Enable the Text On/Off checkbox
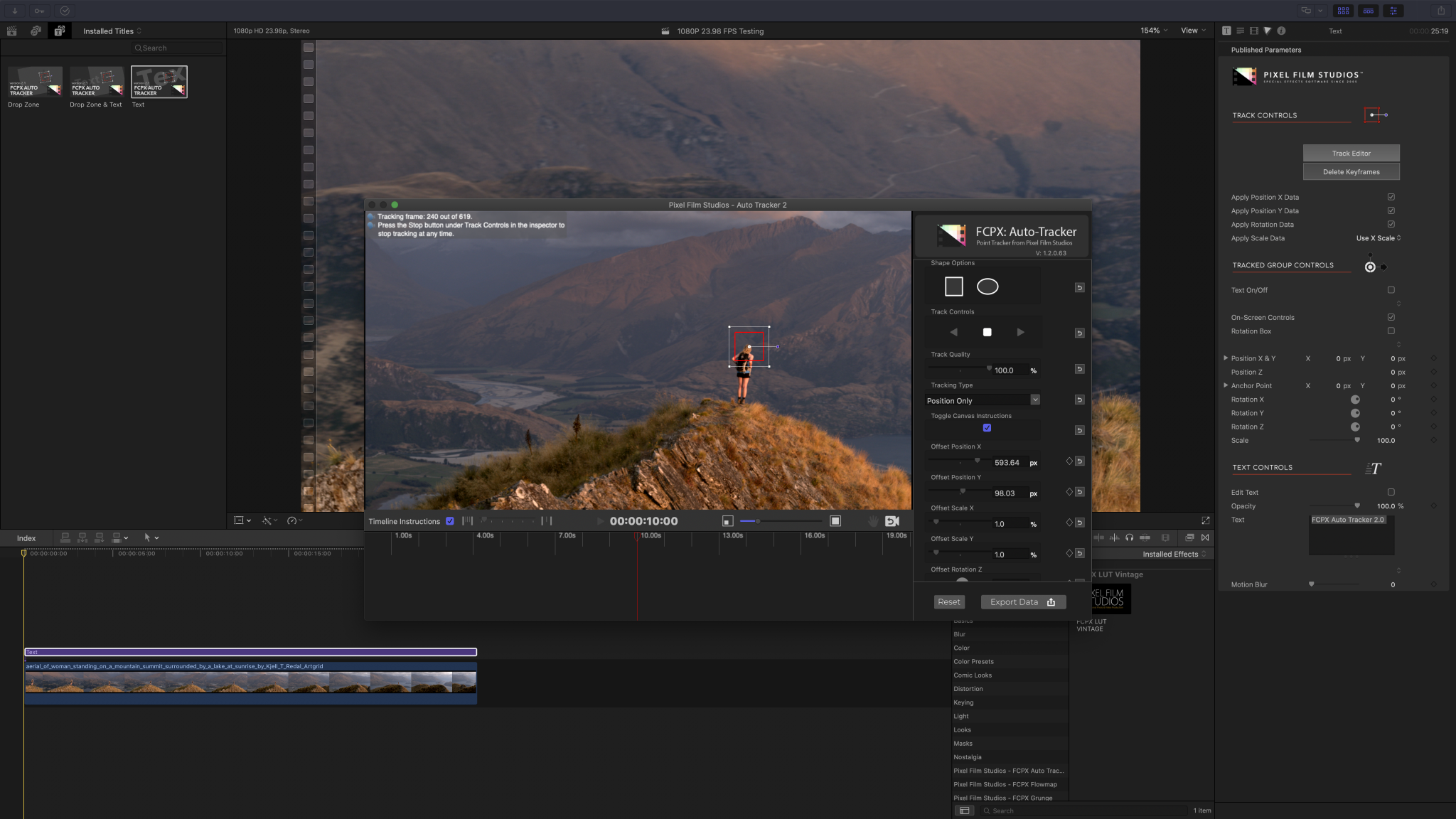The image size is (1456, 819). click(1391, 289)
